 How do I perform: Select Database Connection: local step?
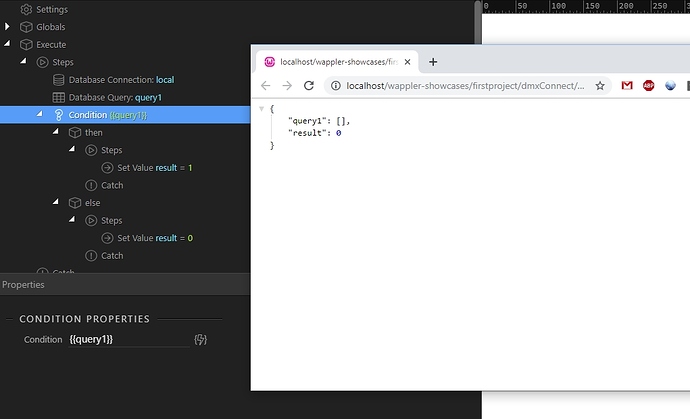(x=121, y=80)
